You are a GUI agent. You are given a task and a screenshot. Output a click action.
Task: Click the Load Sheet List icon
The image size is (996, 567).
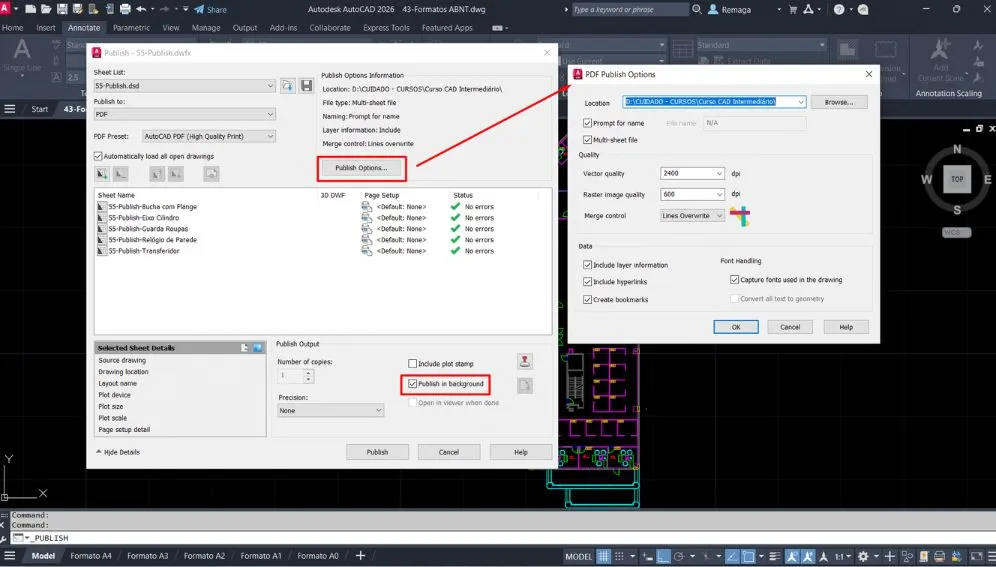pyautogui.click(x=288, y=86)
